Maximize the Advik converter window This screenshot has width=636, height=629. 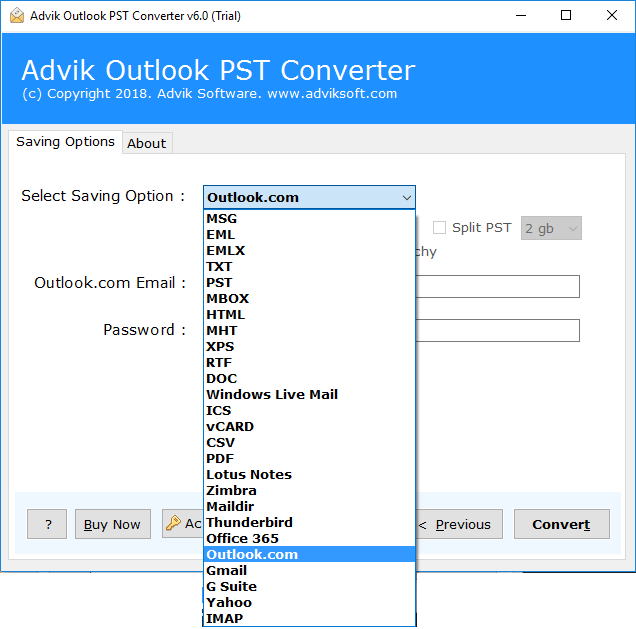pos(566,15)
